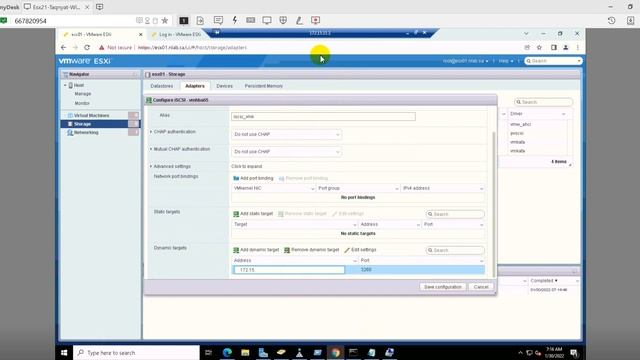Collapse Host tree node in Navigator
Screen dimensions: 640x360
pos(65,85)
